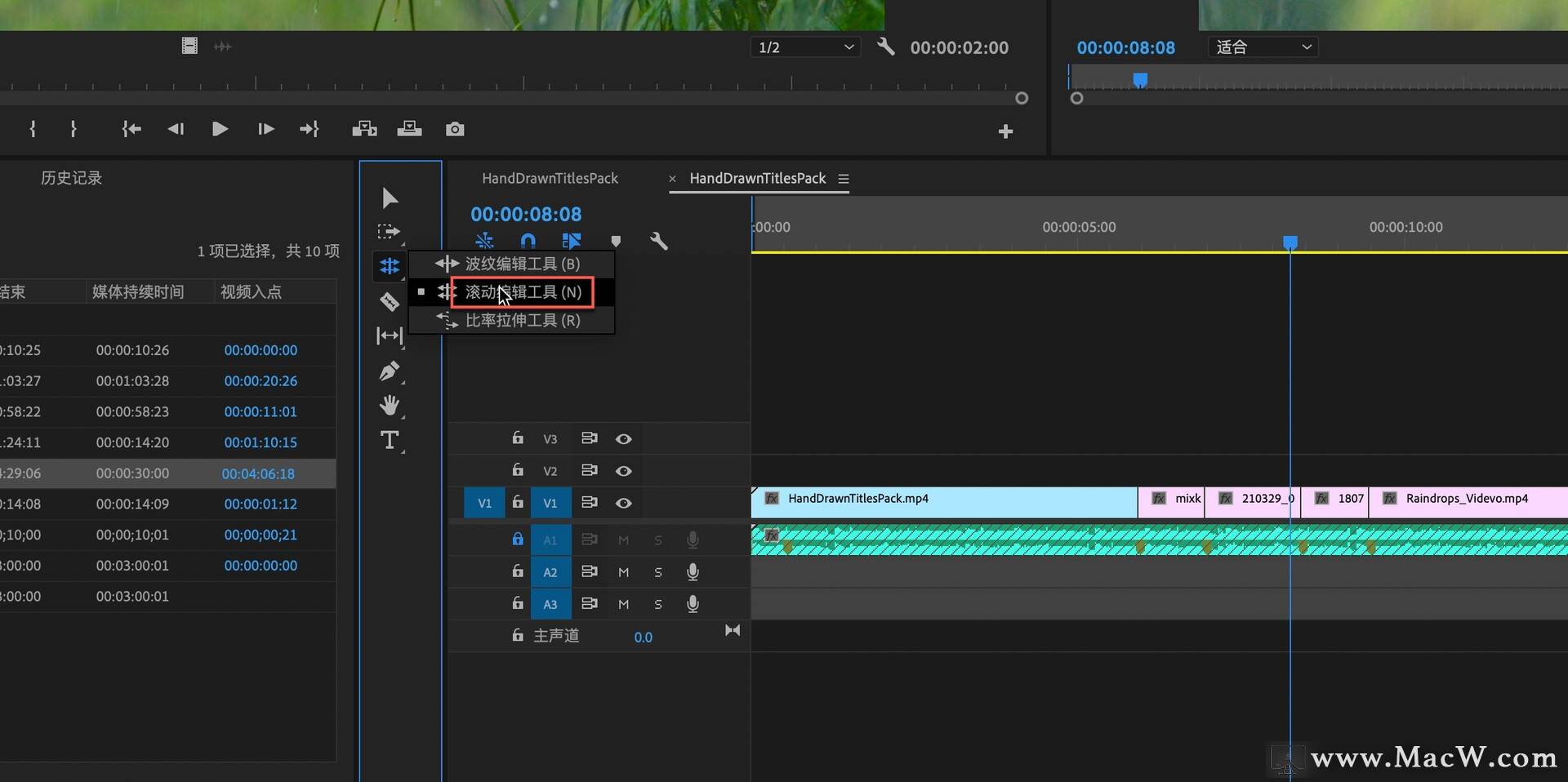The image size is (1568, 782).
Task: Toggle linked selection in timeline
Action: [572, 241]
